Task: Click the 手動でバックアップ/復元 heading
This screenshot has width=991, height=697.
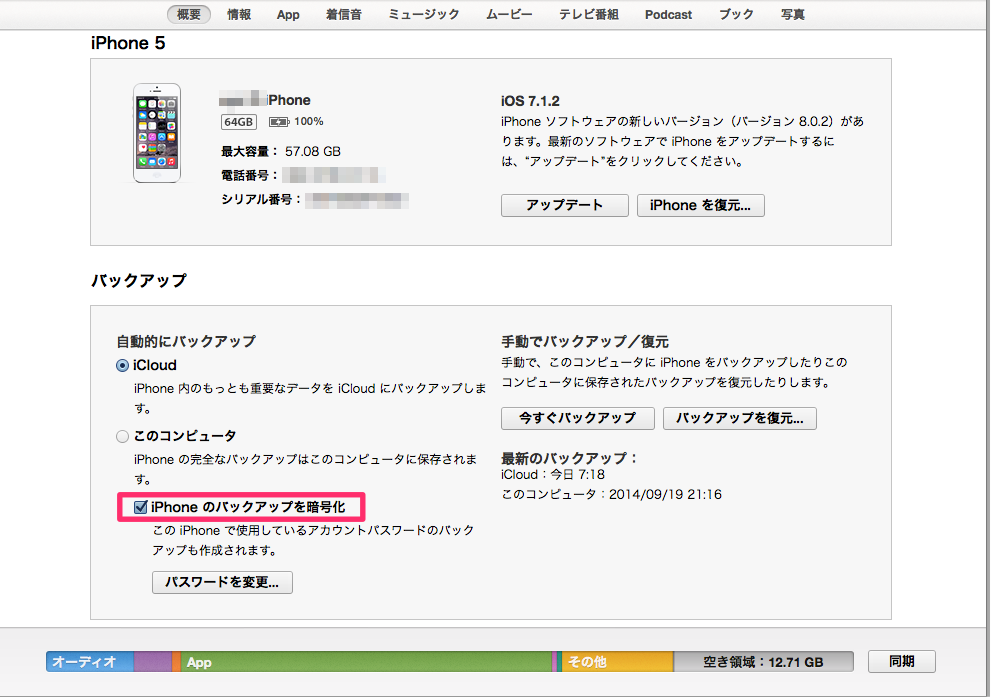Action: pos(585,341)
